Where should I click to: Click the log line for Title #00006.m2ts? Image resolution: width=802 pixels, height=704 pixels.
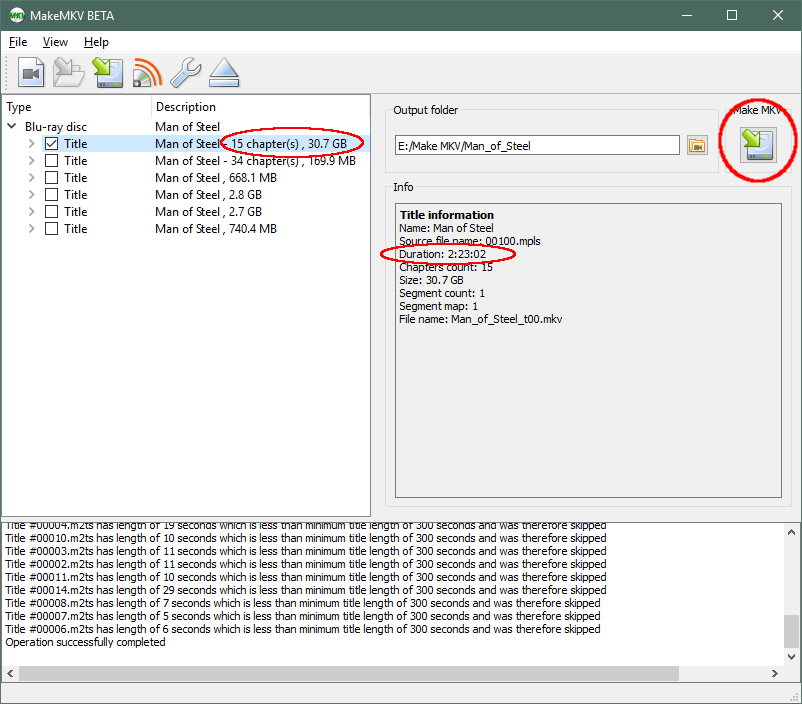303,629
